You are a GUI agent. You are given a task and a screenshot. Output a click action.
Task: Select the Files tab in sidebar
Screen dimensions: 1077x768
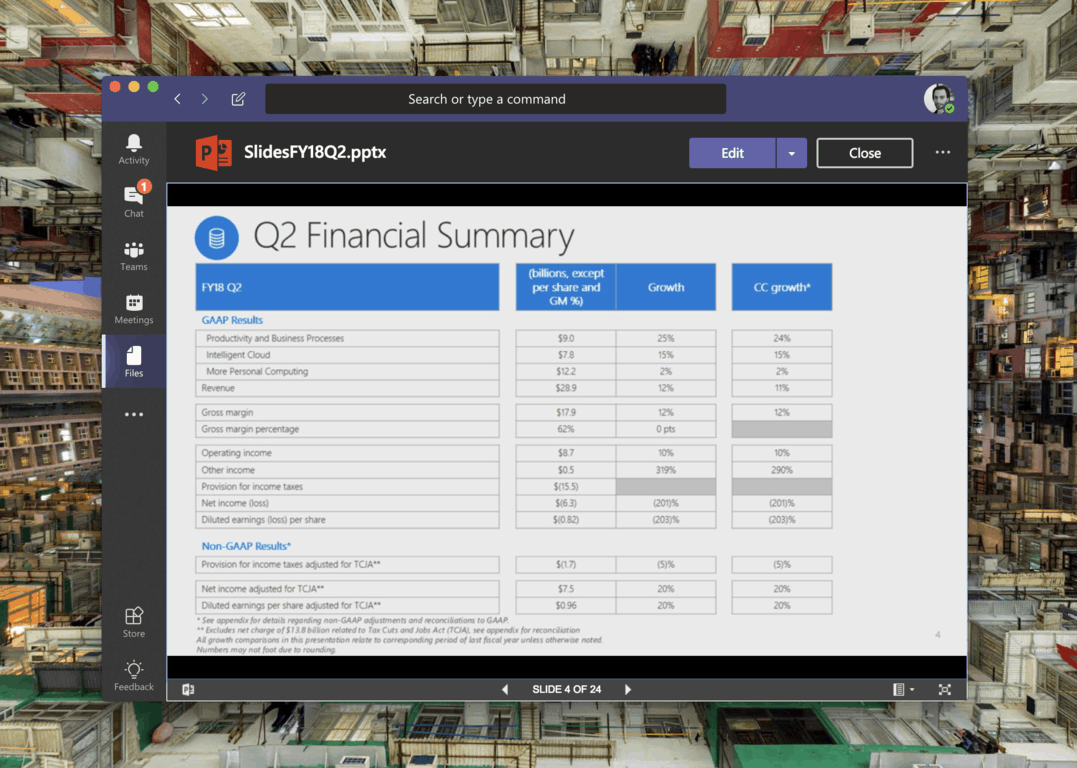[x=134, y=361]
